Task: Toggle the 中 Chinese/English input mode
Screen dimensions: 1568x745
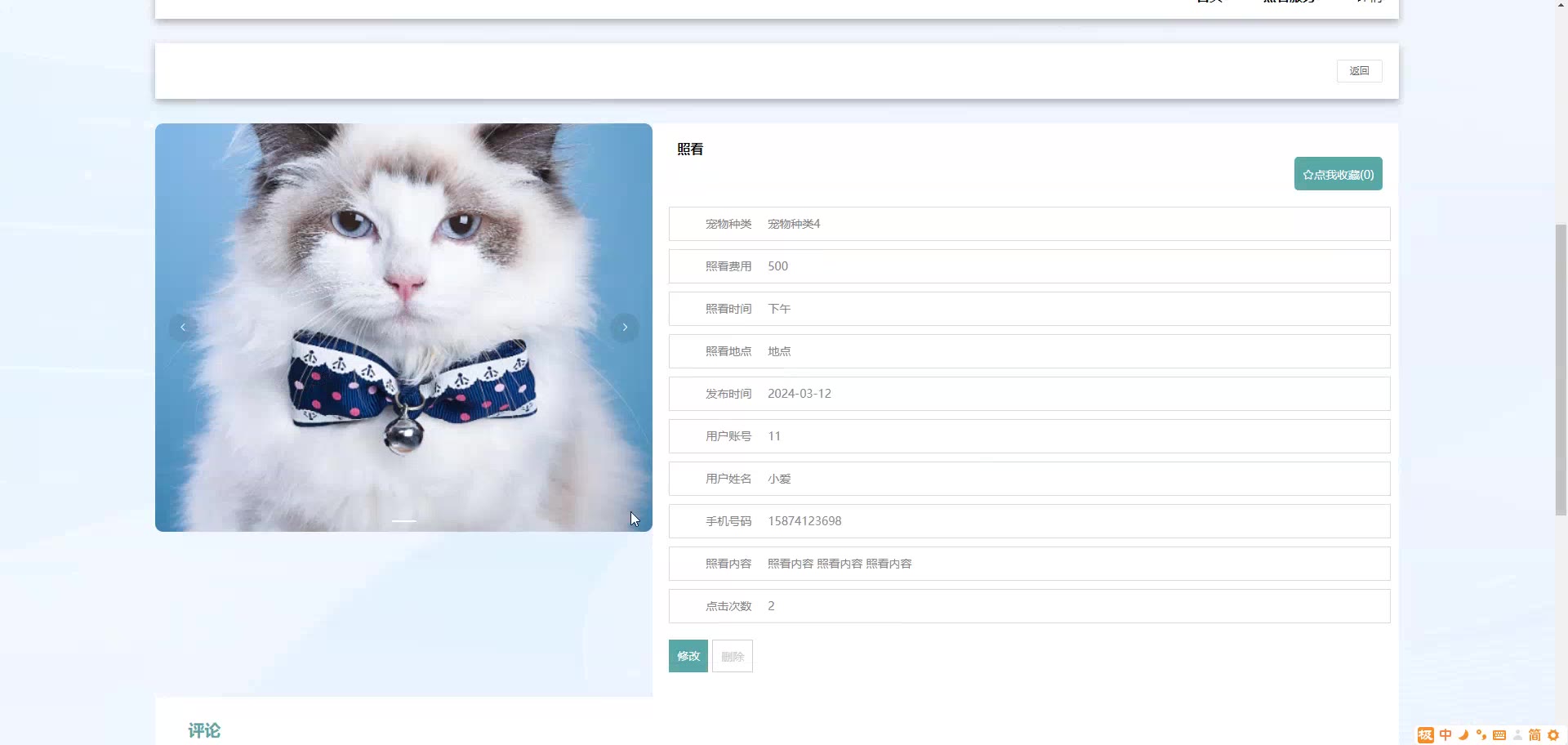Action: 1445,735
